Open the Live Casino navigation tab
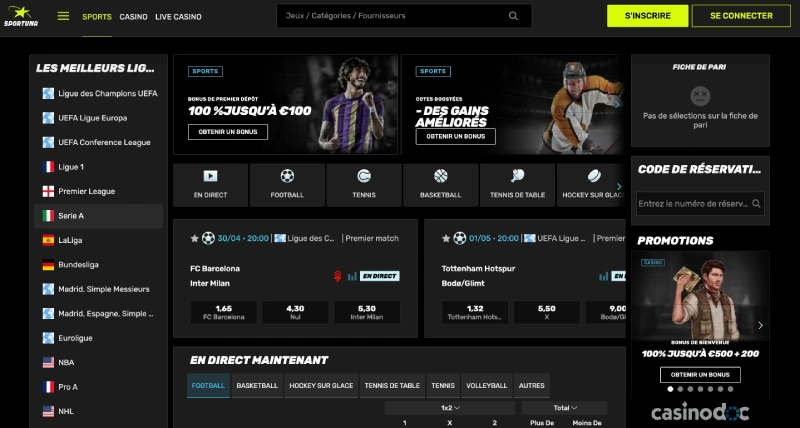Screen dimensions: 800x428 coord(178,17)
